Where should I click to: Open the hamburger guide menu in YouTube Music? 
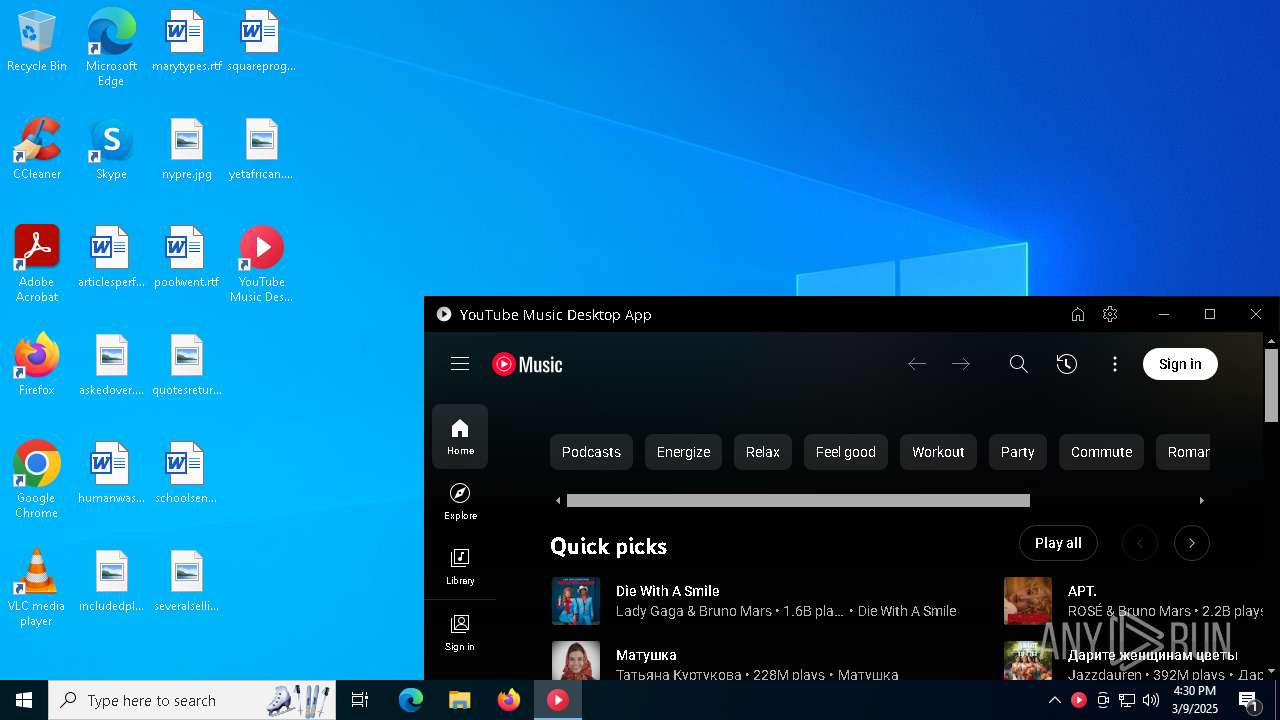(460, 364)
